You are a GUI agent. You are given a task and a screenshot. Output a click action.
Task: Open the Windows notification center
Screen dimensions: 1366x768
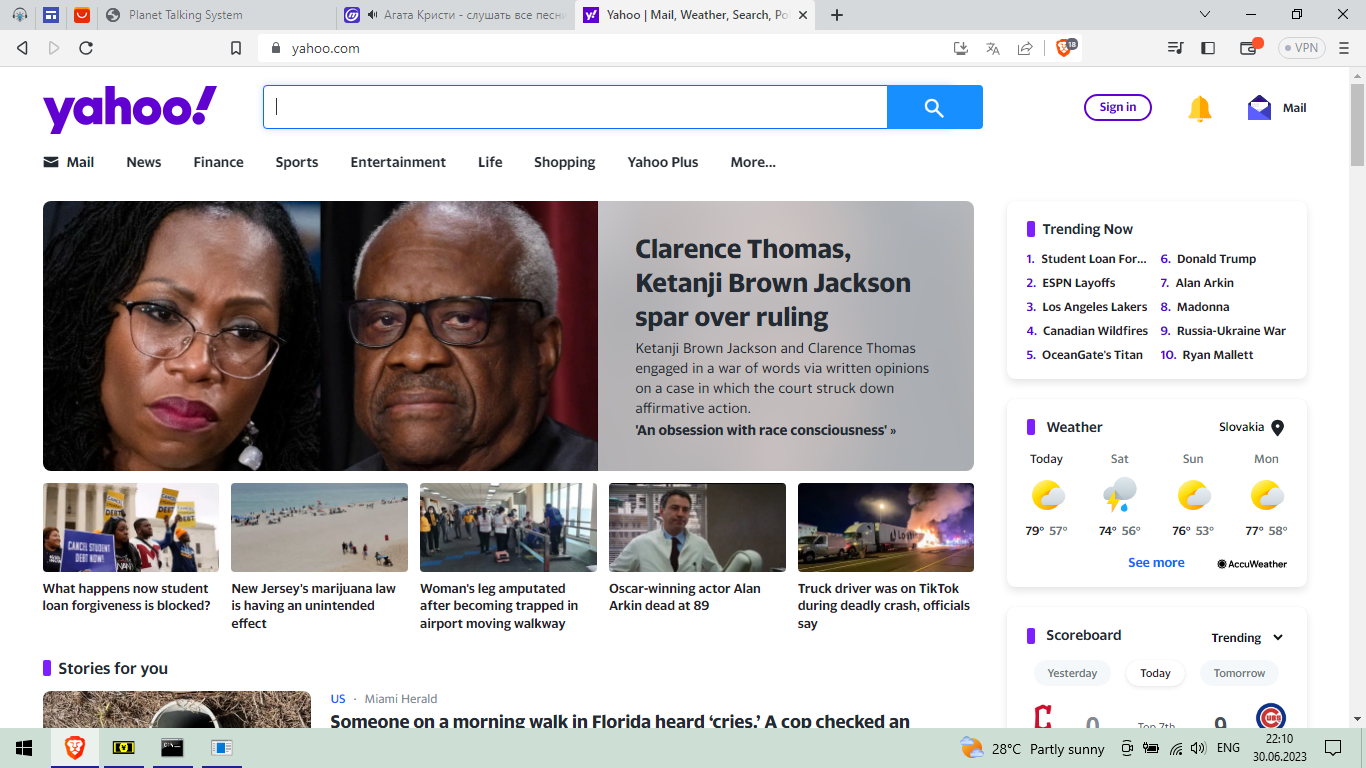1332,748
